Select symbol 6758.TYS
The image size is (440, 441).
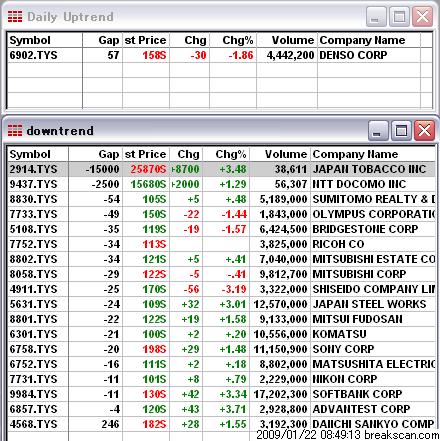pyautogui.click(x=33, y=349)
